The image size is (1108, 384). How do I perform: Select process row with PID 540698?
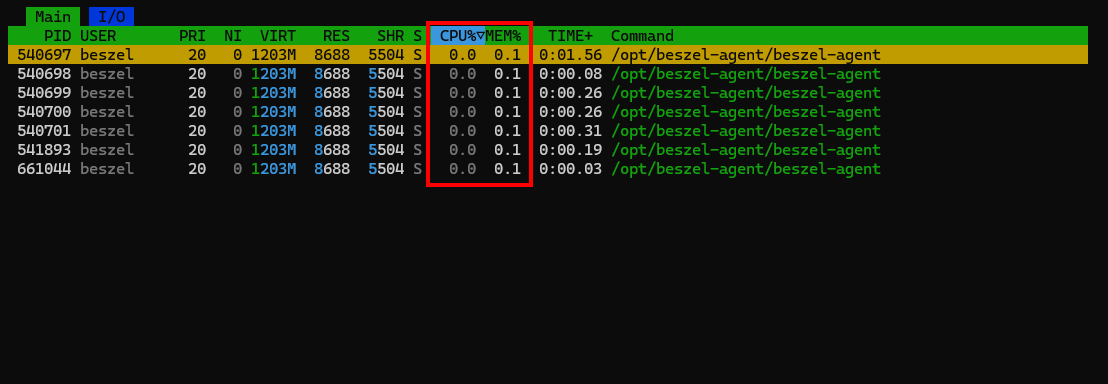(548, 74)
